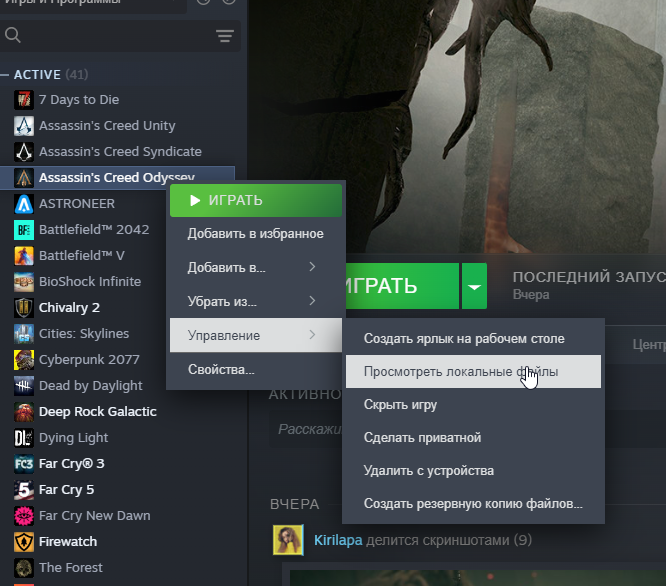Screen dimensions: 666x586
Task: Choose Создать резервную копию файлов
Action: [473, 504]
